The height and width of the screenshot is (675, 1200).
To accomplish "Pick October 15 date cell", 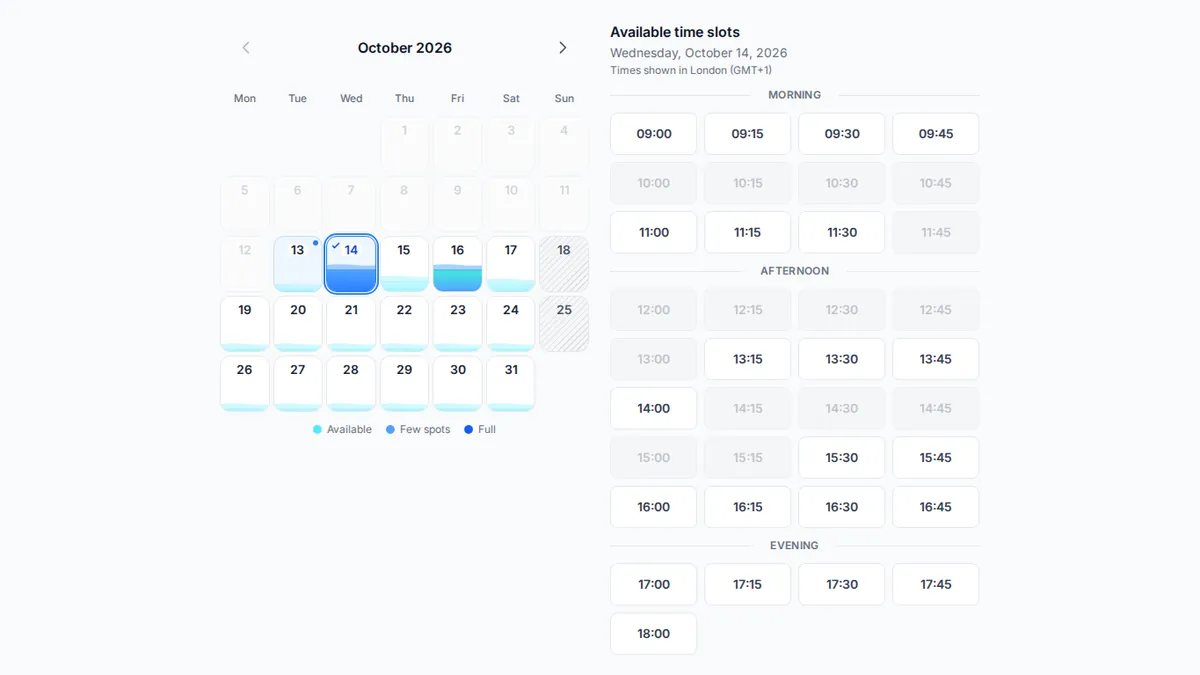I will (404, 264).
